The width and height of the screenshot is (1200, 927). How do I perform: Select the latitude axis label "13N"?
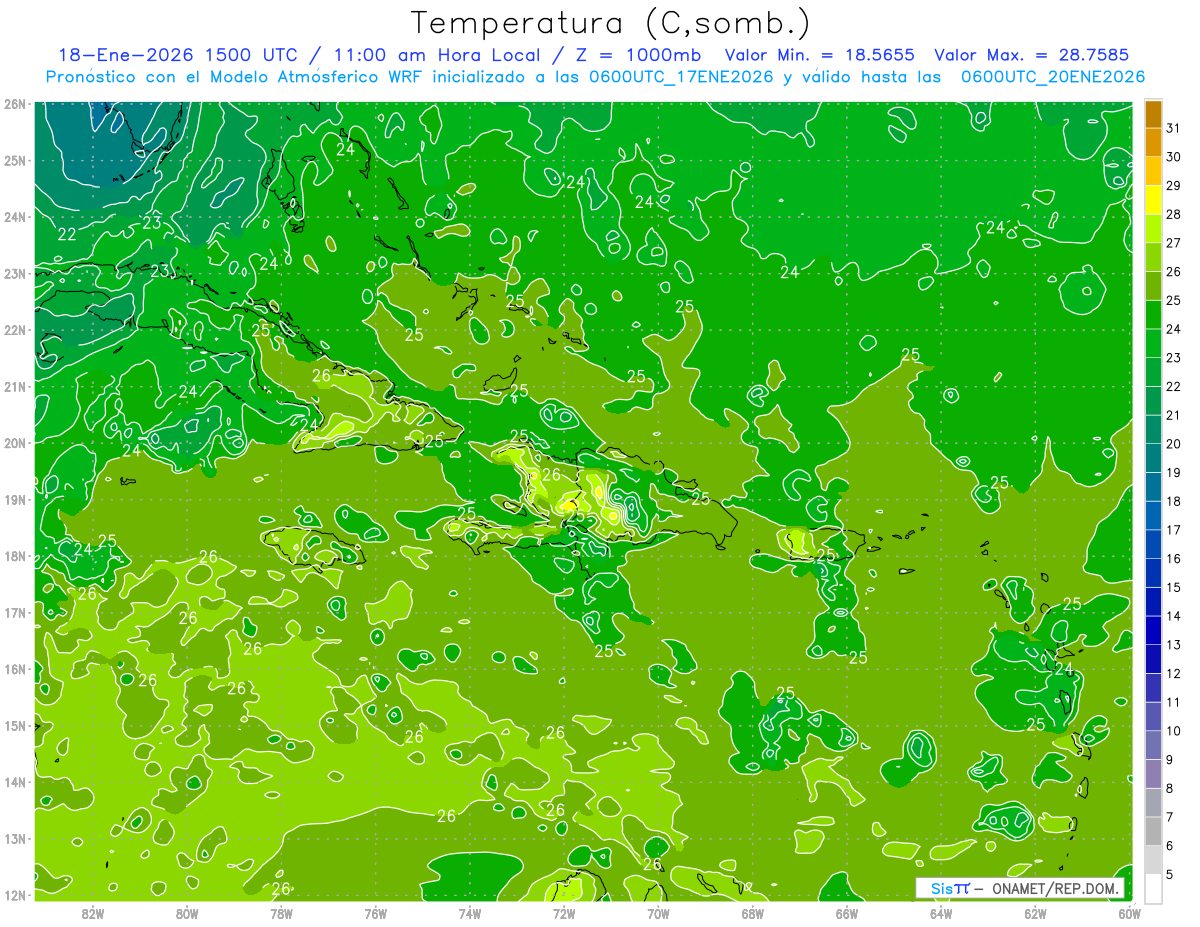14,838
